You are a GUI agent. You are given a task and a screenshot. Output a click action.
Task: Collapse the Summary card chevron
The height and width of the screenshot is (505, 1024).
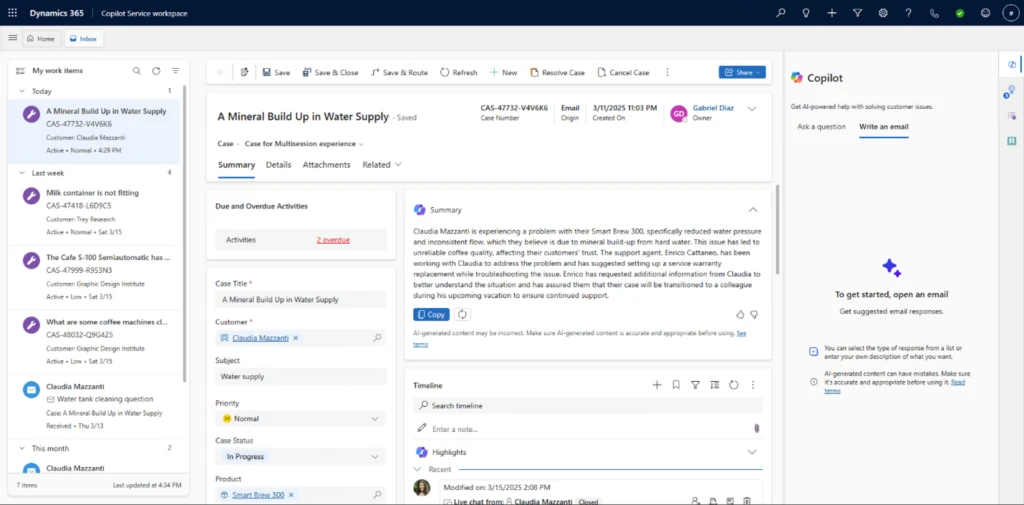[x=753, y=210]
